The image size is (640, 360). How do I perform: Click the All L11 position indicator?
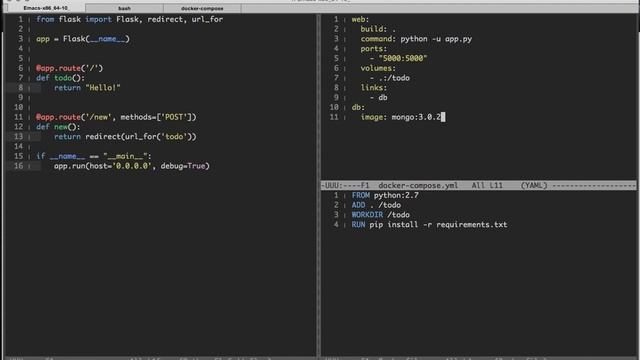(487, 185)
